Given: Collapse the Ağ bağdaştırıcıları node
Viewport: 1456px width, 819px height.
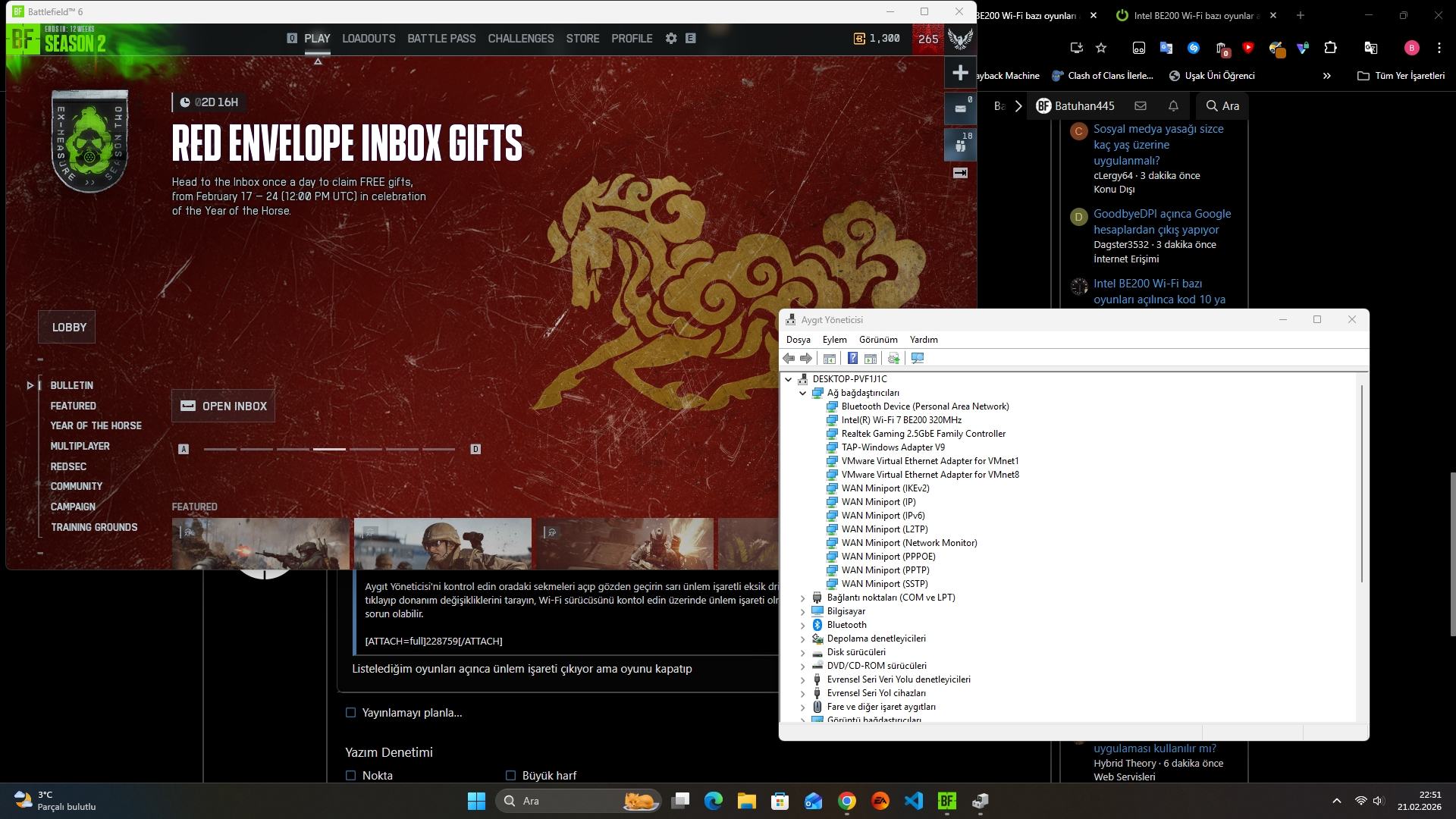Looking at the screenshot, I should pyautogui.click(x=803, y=393).
